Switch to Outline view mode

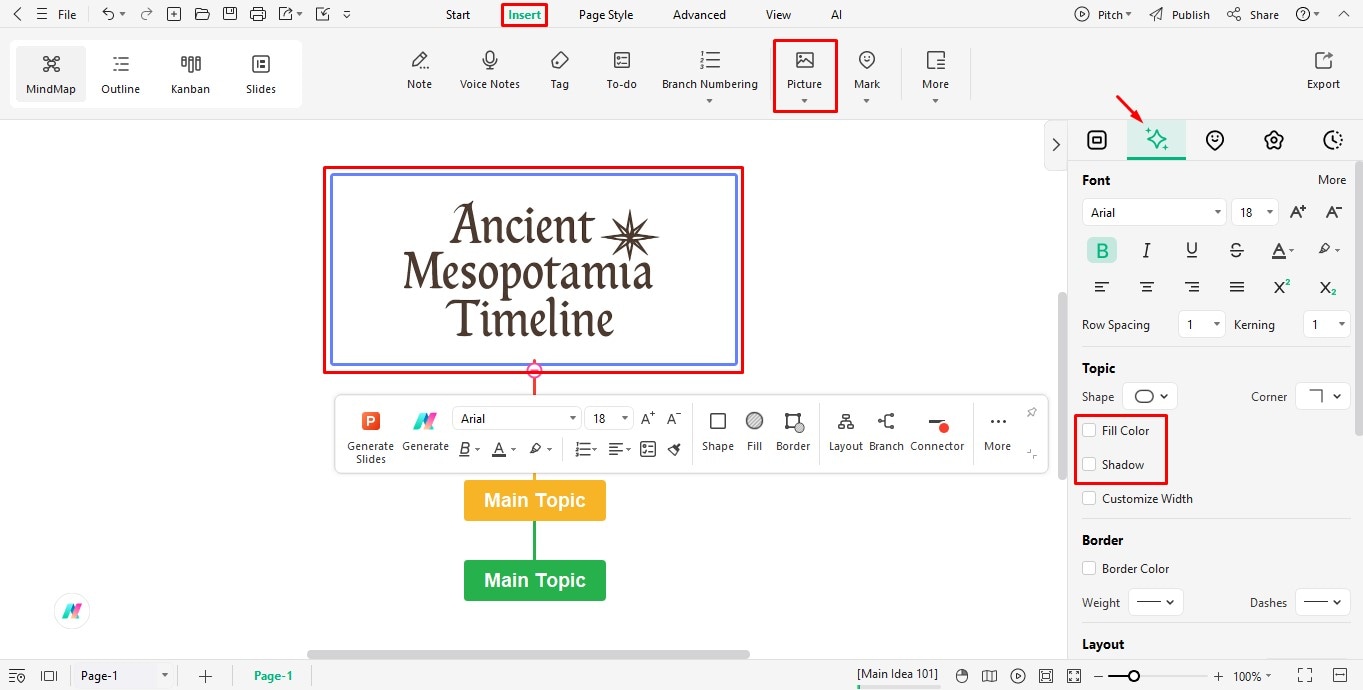point(121,73)
